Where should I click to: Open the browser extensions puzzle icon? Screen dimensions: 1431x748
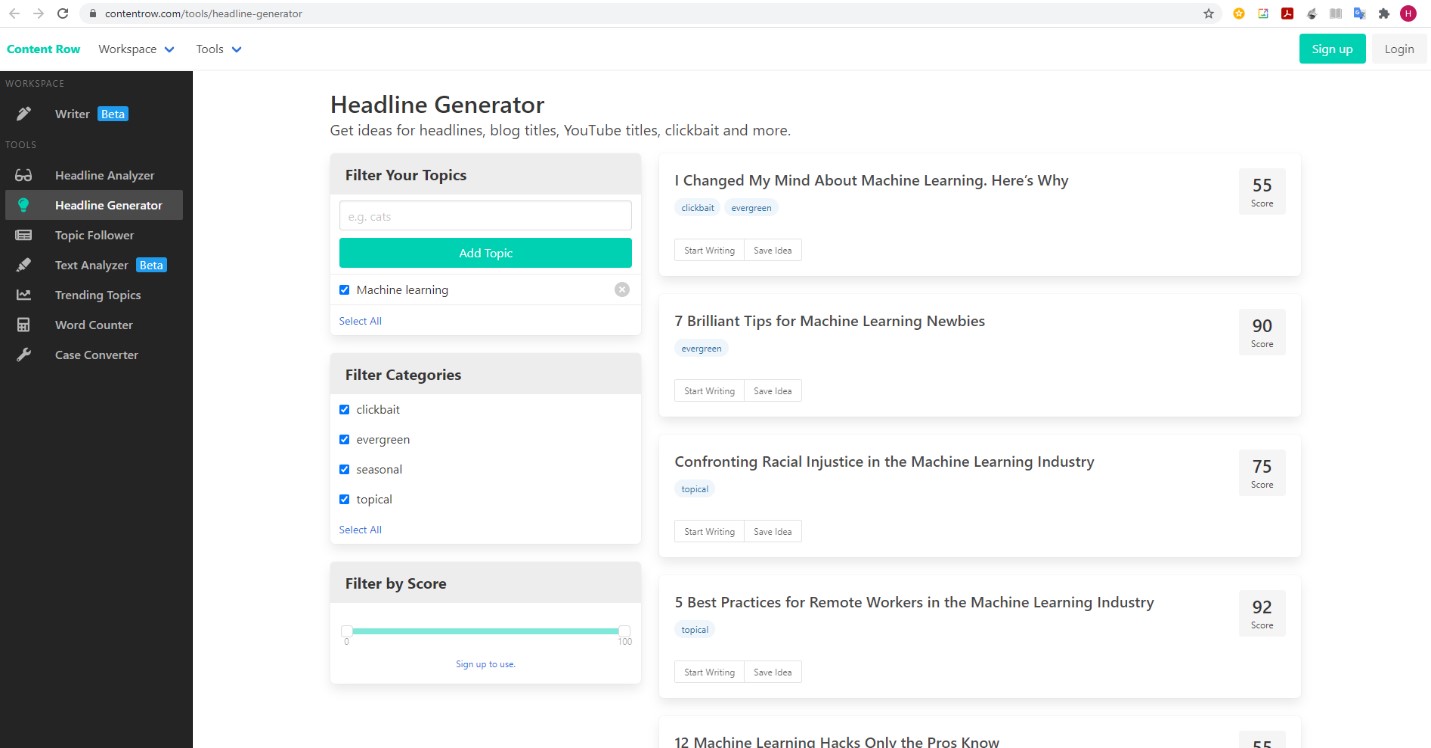tap(1384, 14)
